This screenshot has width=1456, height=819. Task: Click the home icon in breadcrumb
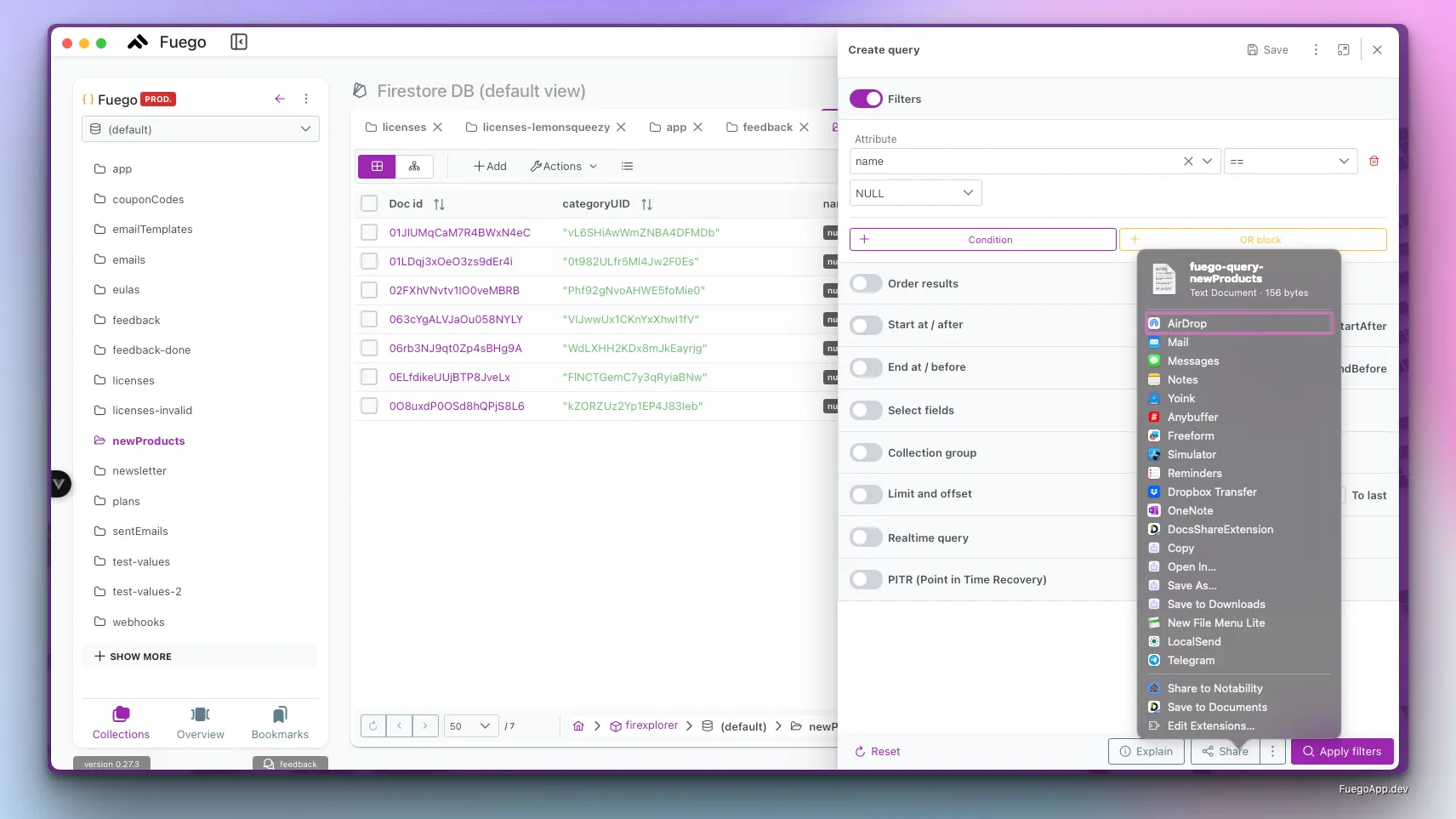pyautogui.click(x=578, y=725)
